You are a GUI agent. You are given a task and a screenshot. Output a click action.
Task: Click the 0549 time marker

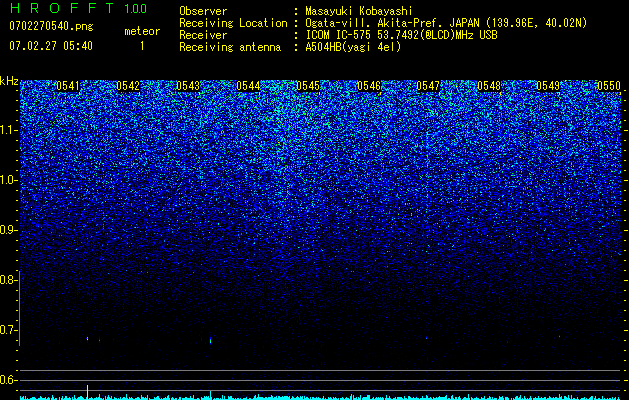coord(548,86)
